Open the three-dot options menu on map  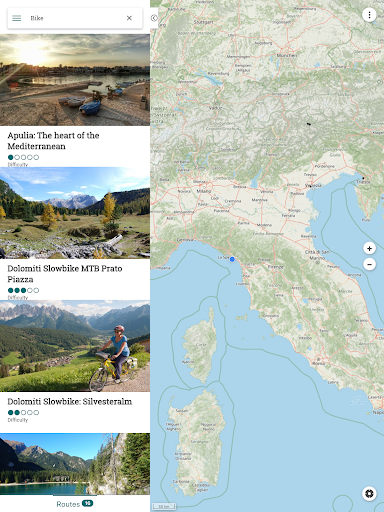point(369,15)
